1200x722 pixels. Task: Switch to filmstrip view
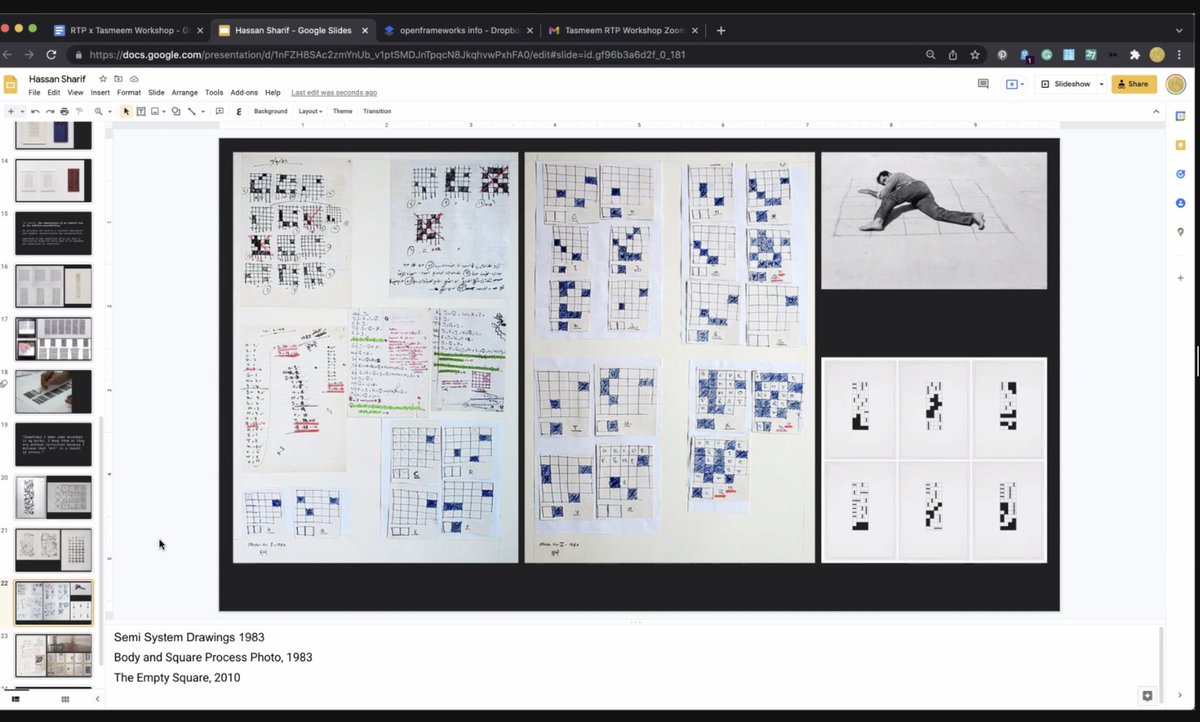(15, 699)
